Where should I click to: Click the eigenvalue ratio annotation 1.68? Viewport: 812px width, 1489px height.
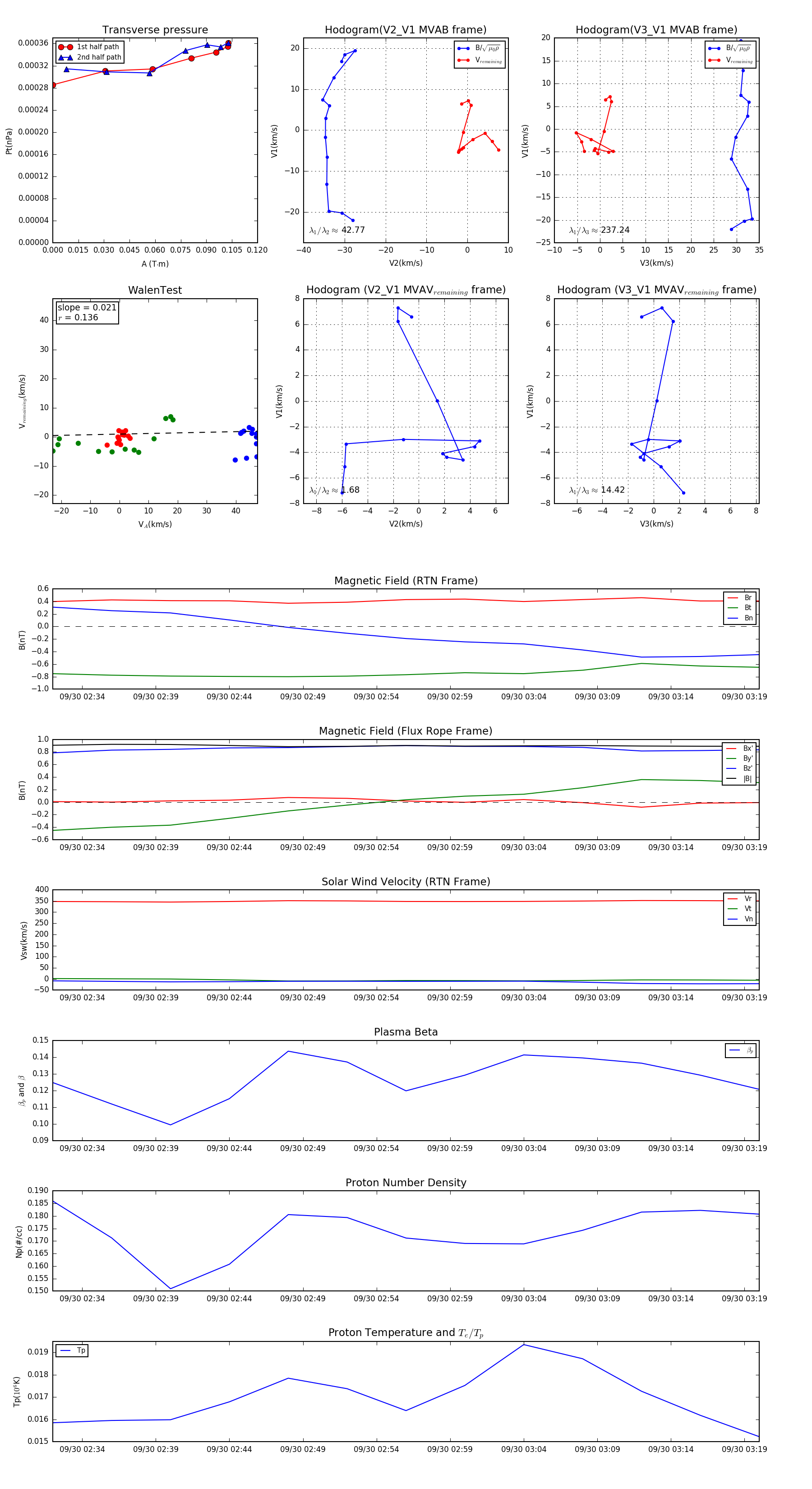pos(334,490)
